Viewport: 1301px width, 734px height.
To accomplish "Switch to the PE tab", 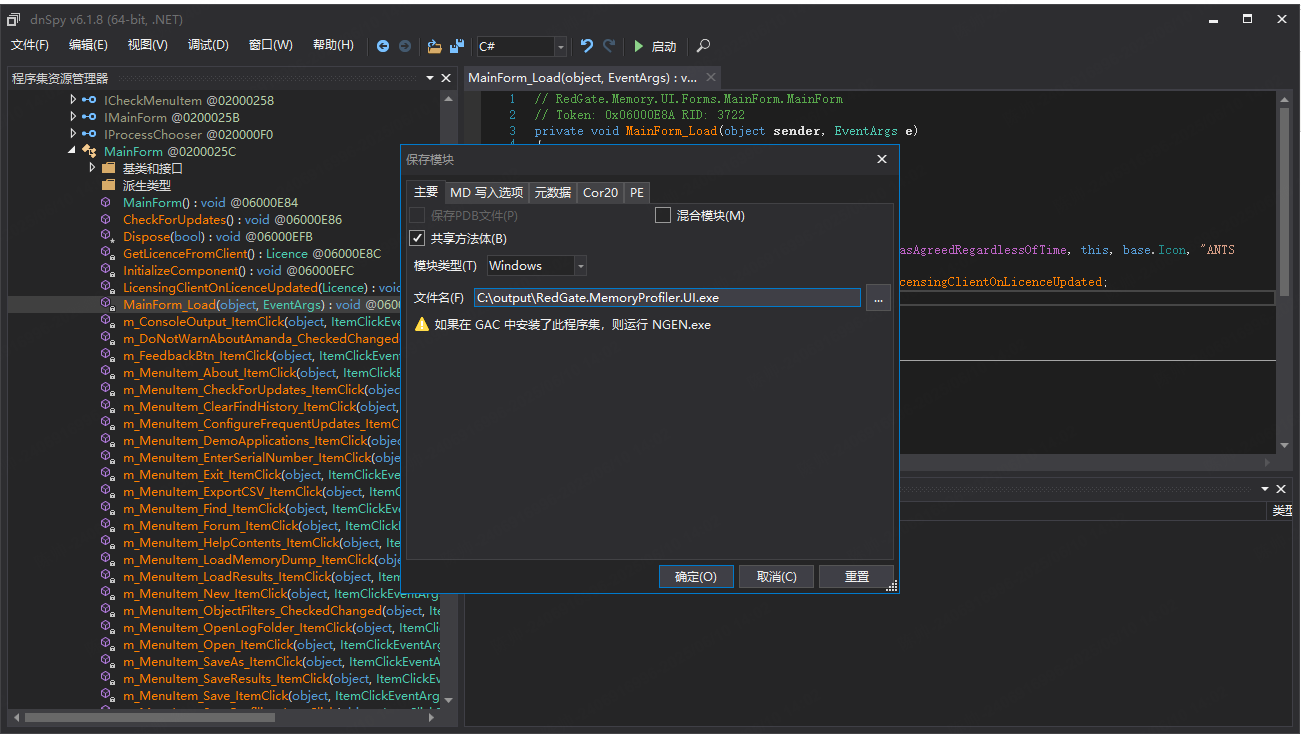I will [x=637, y=193].
